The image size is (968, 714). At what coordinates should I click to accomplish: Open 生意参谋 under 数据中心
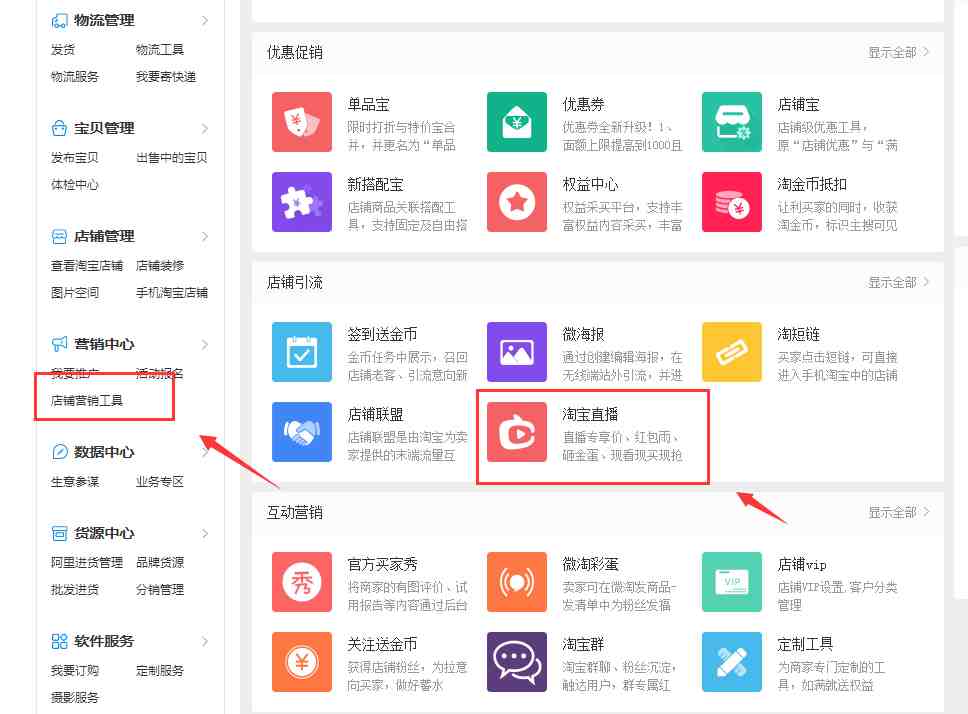coord(75,482)
